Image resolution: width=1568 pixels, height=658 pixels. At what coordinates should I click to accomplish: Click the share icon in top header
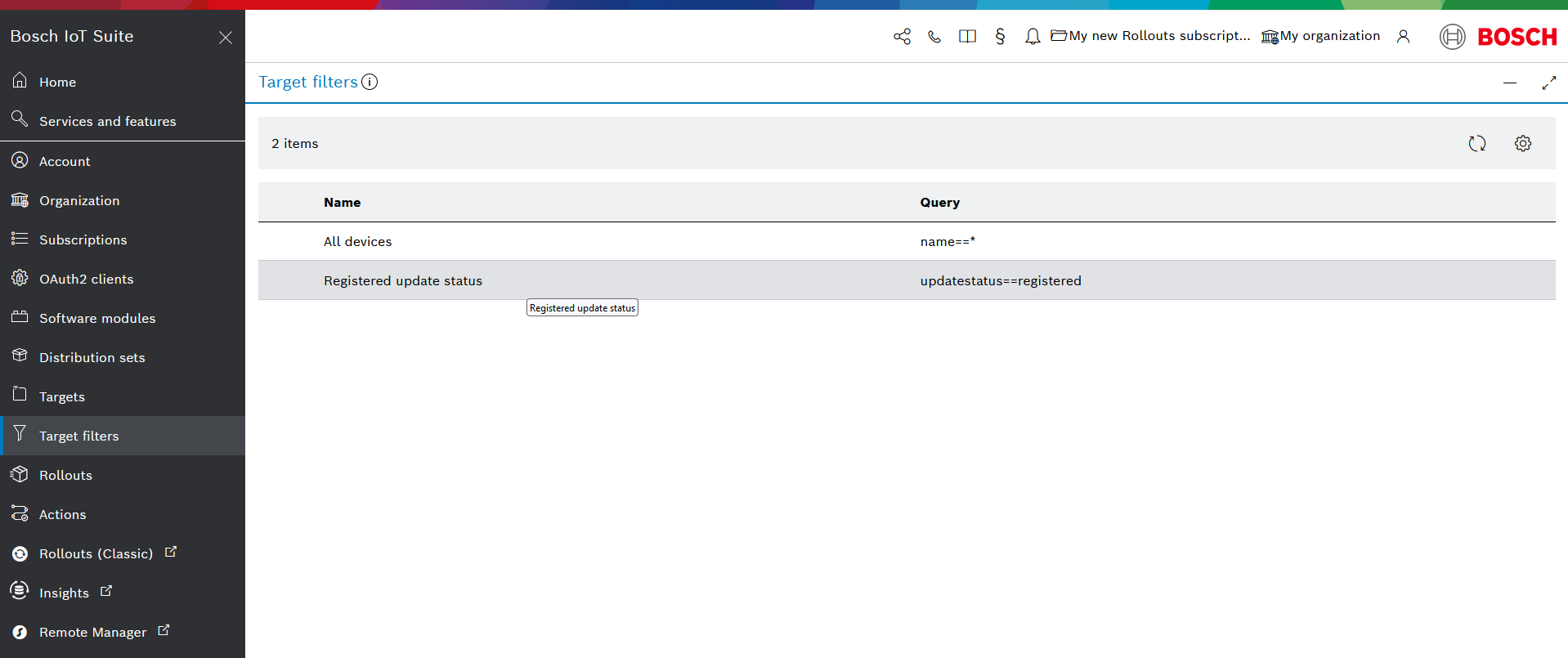[902, 37]
